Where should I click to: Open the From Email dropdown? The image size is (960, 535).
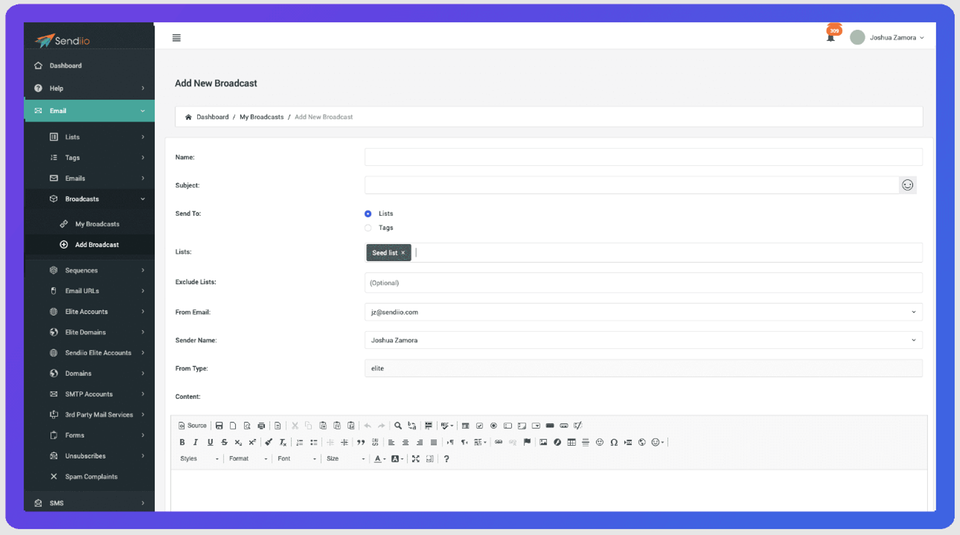643,312
